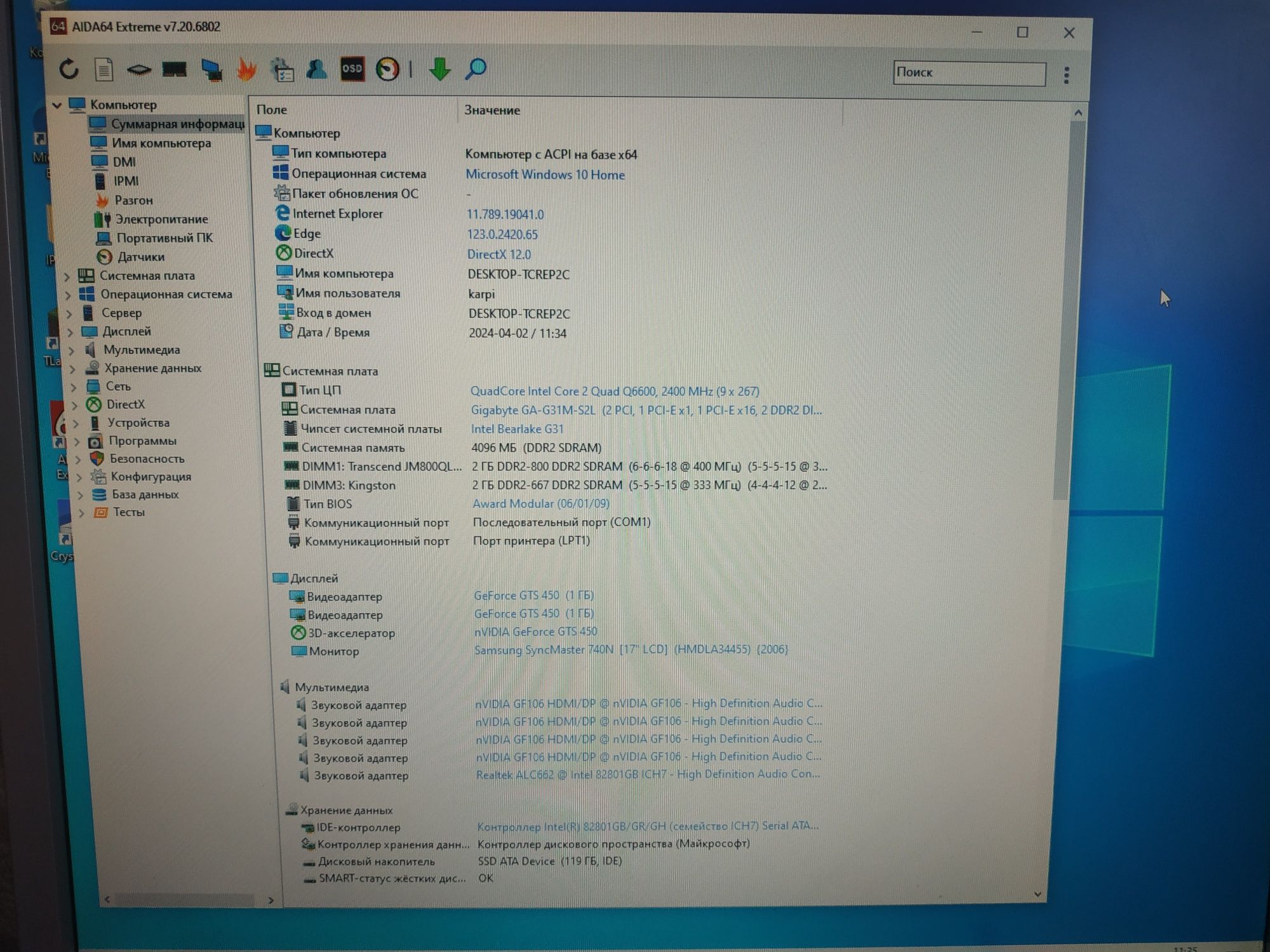Open the Датчики tree item
The image size is (1270, 952).
click(x=131, y=257)
